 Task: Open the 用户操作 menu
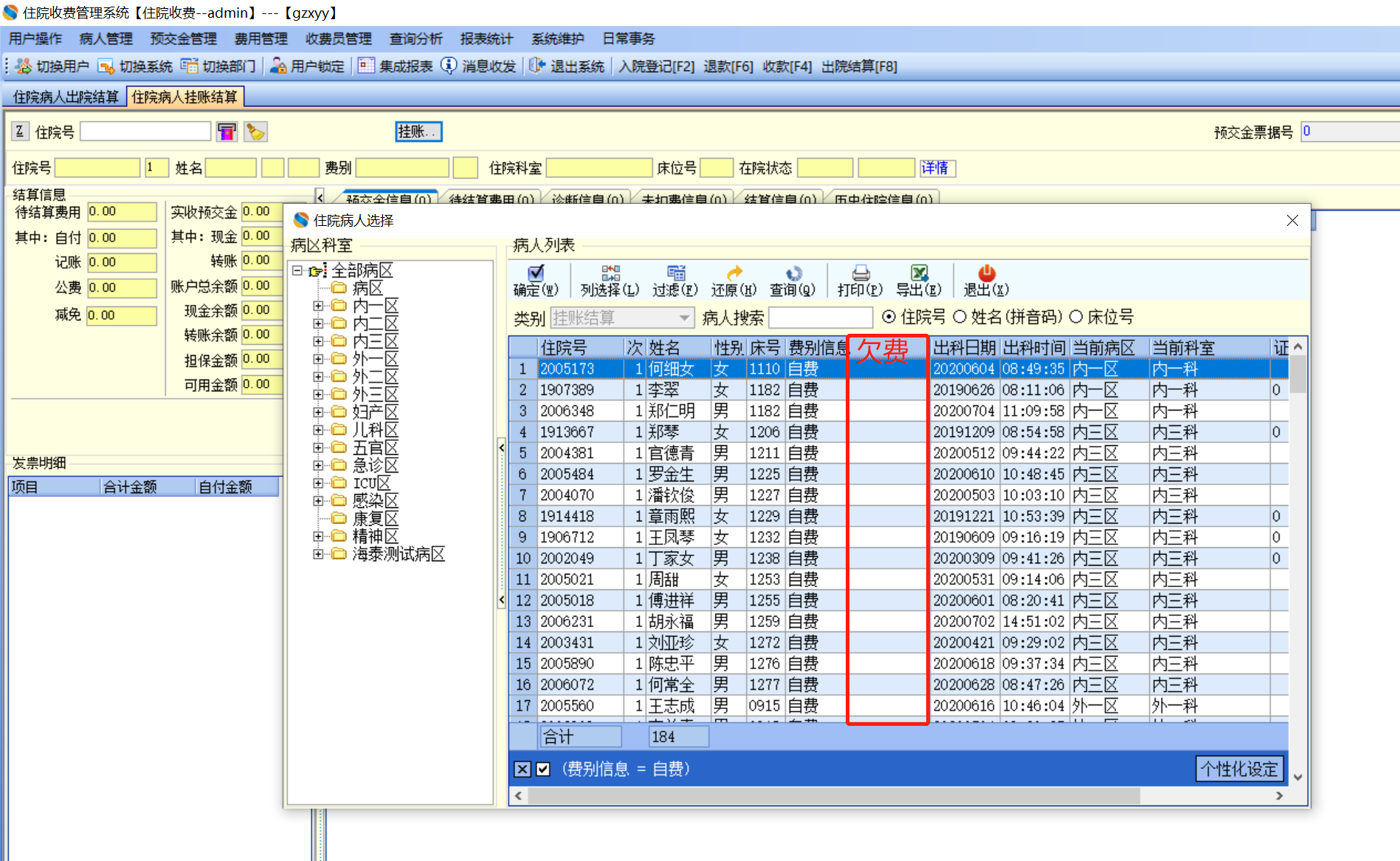click(35, 39)
